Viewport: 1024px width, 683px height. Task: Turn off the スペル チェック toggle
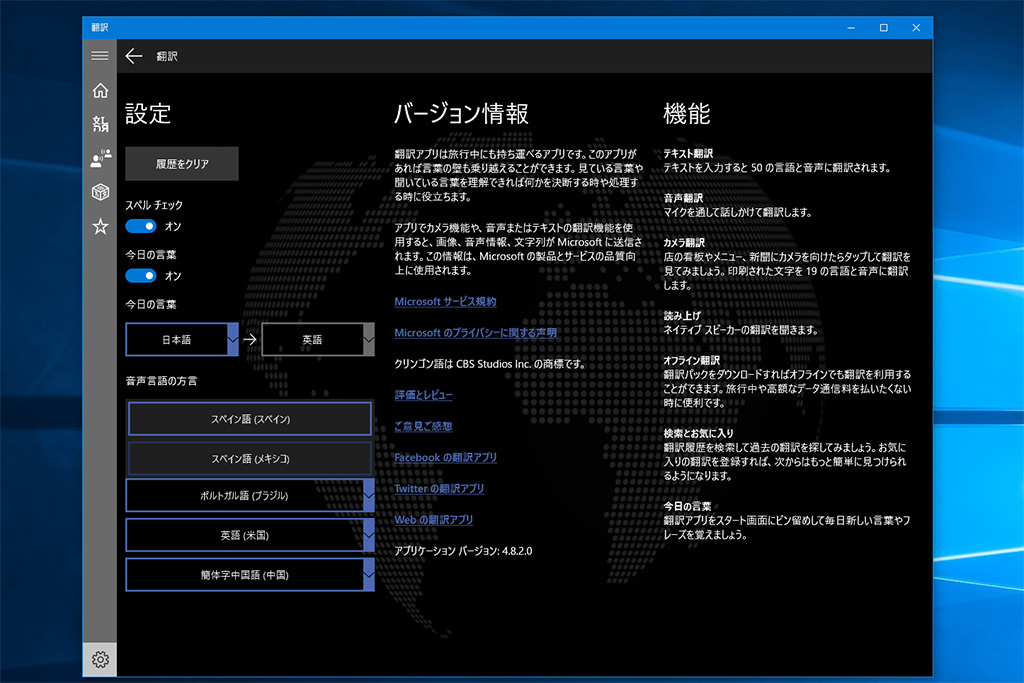(x=141, y=226)
